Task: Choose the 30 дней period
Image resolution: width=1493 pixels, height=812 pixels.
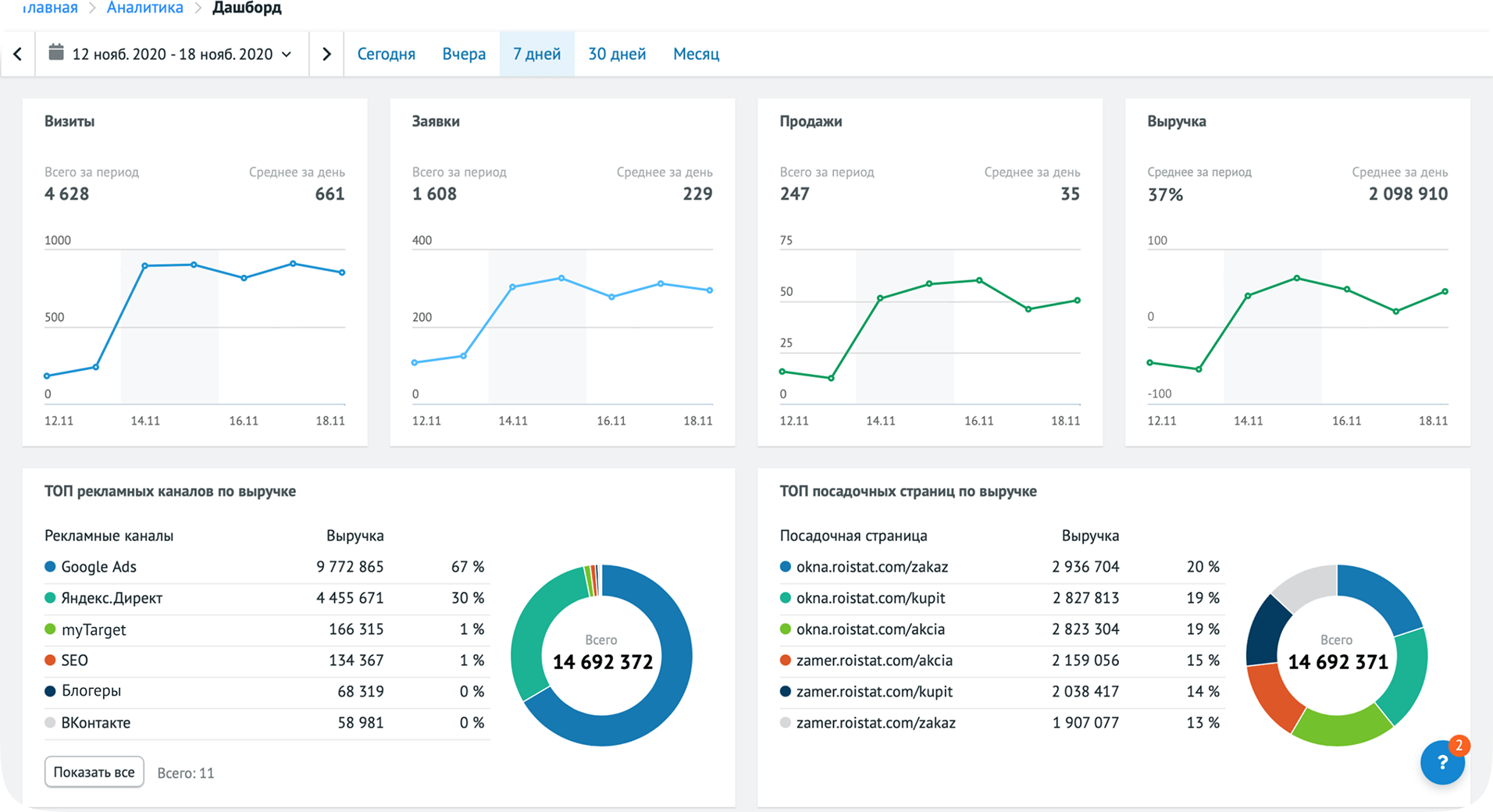Action: [x=617, y=54]
